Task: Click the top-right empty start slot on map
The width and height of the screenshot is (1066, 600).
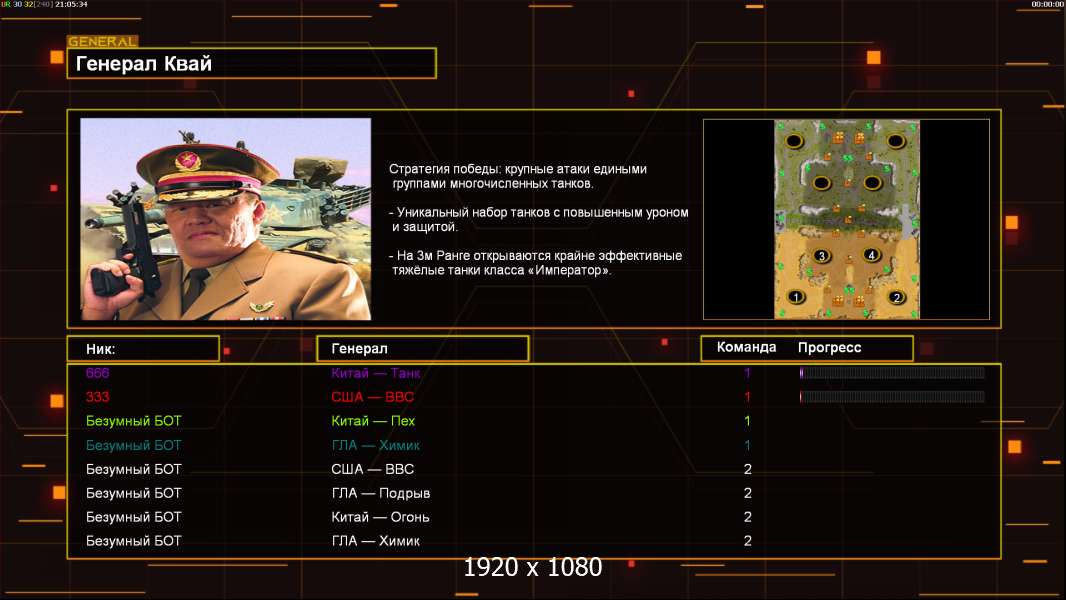Action: pos(897,142)
